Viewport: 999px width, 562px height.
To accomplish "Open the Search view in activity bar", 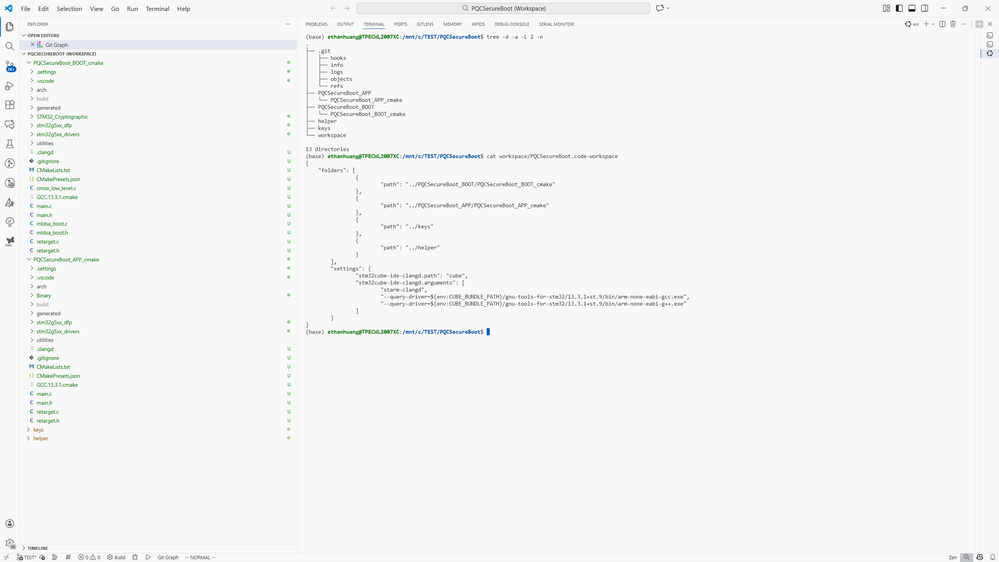I will coord(10,47).
